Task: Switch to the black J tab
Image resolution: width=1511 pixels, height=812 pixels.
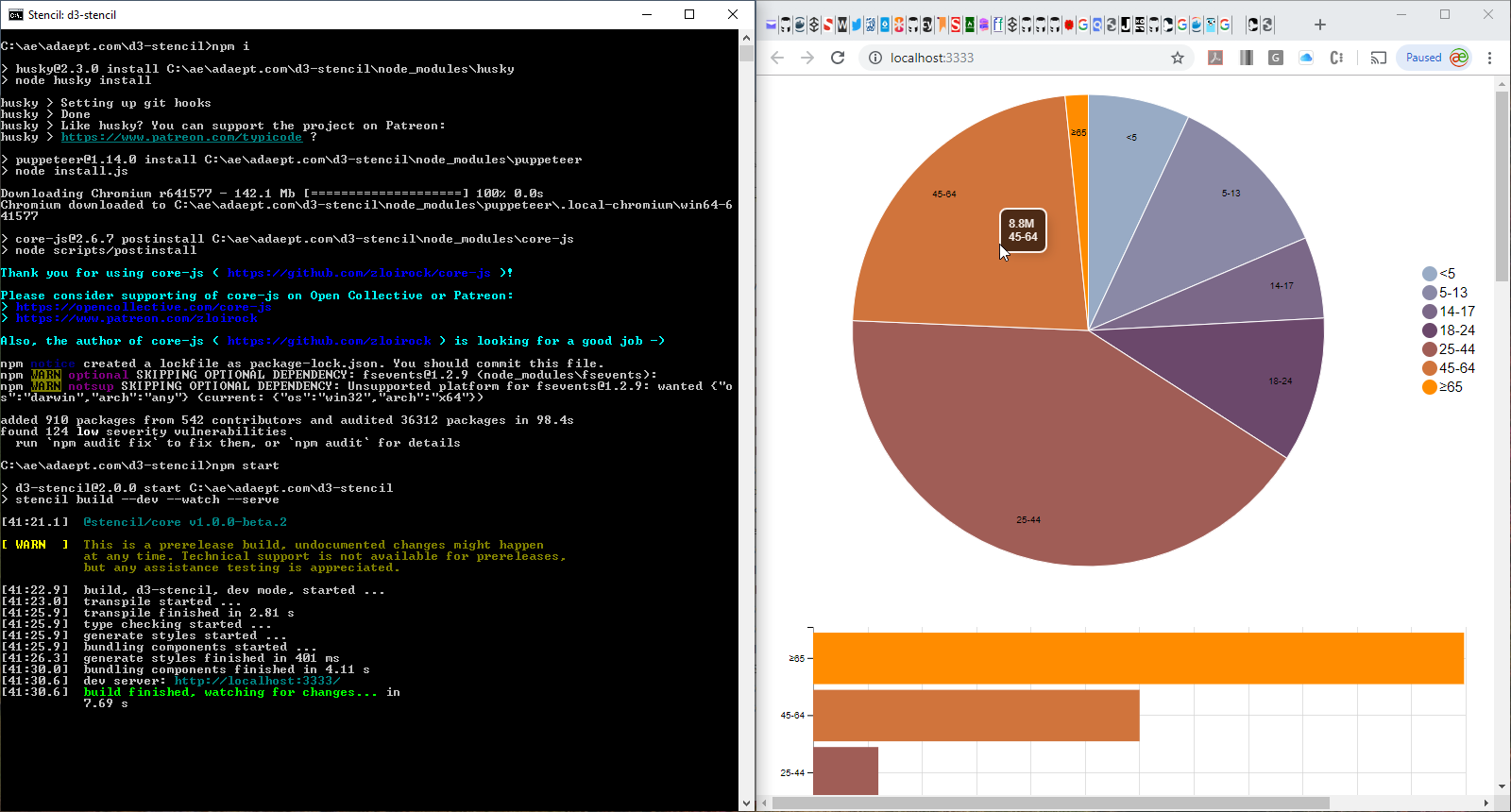Action: pyautogui.click(x=1126, y=25)
